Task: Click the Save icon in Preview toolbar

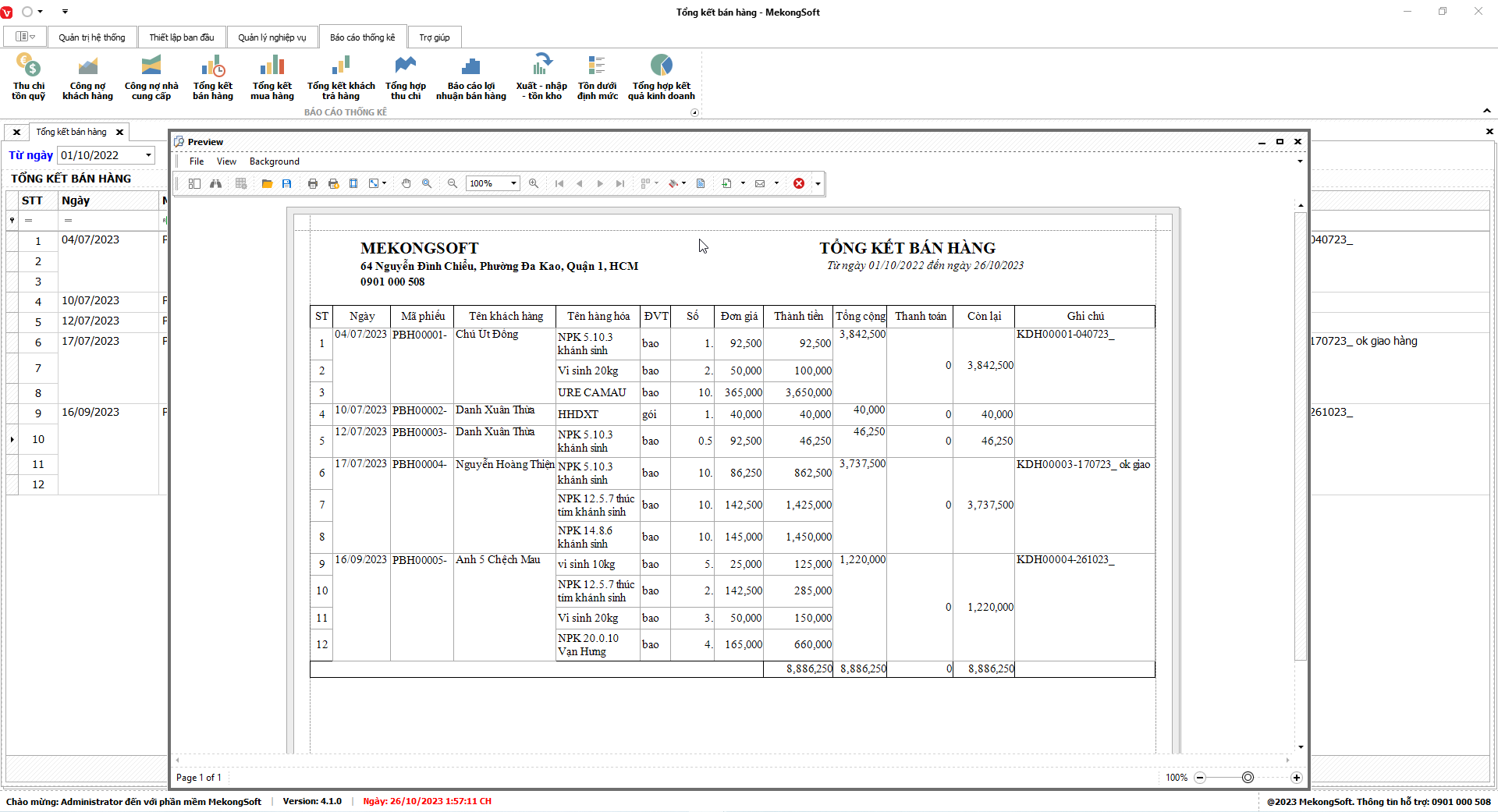Action: pos(287,183)
